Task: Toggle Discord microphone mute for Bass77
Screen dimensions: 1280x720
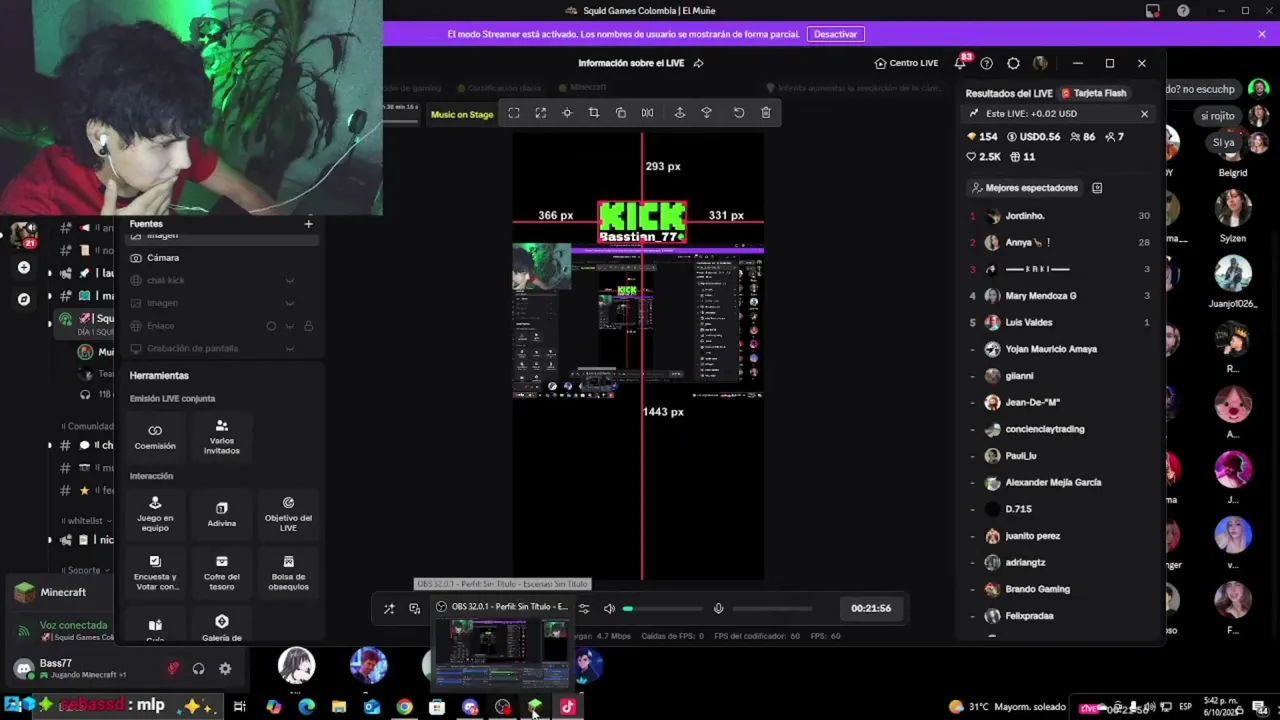Action: point(173,669)
